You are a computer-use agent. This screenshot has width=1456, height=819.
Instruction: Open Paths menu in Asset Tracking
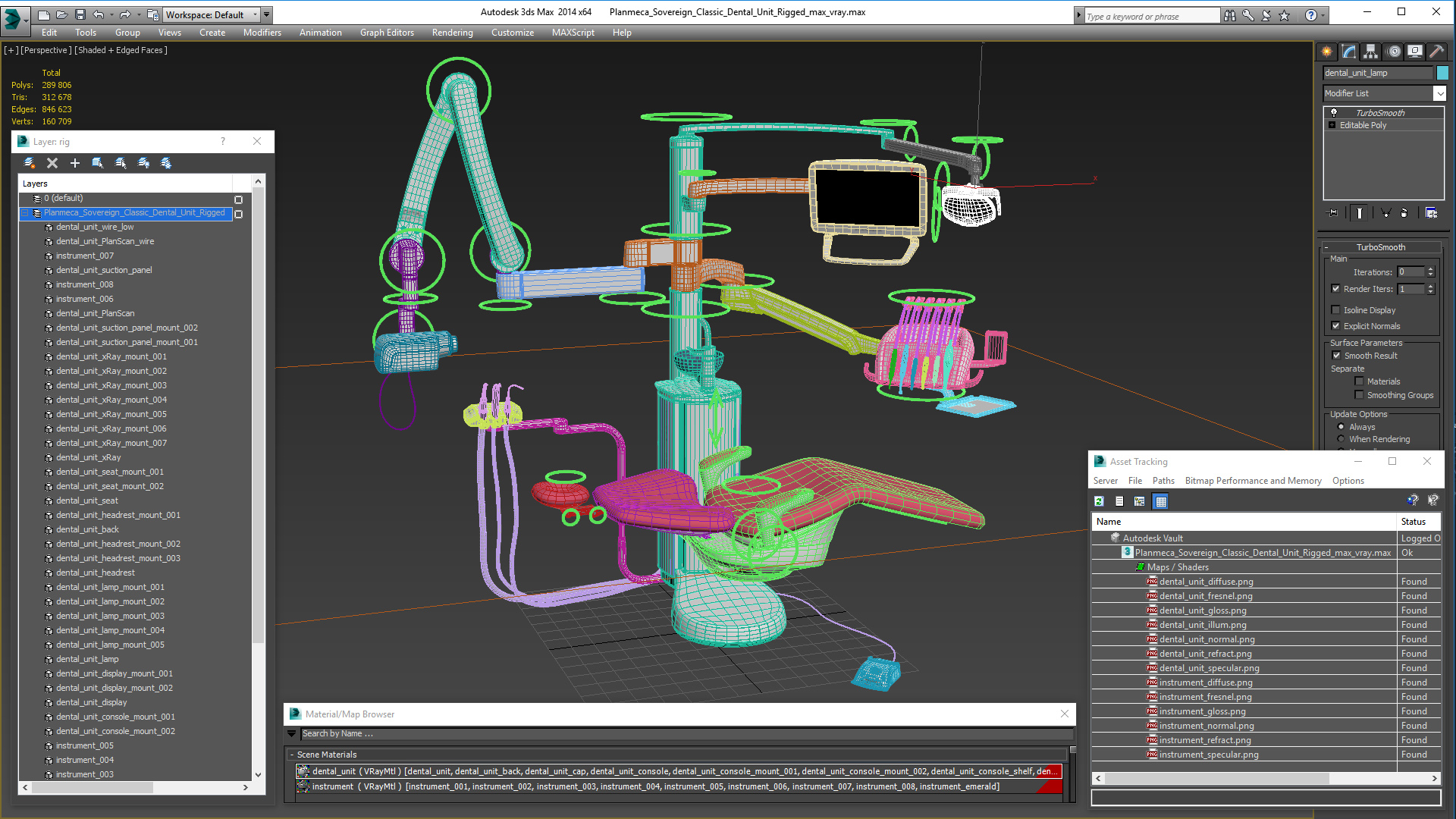point(1163,481)
